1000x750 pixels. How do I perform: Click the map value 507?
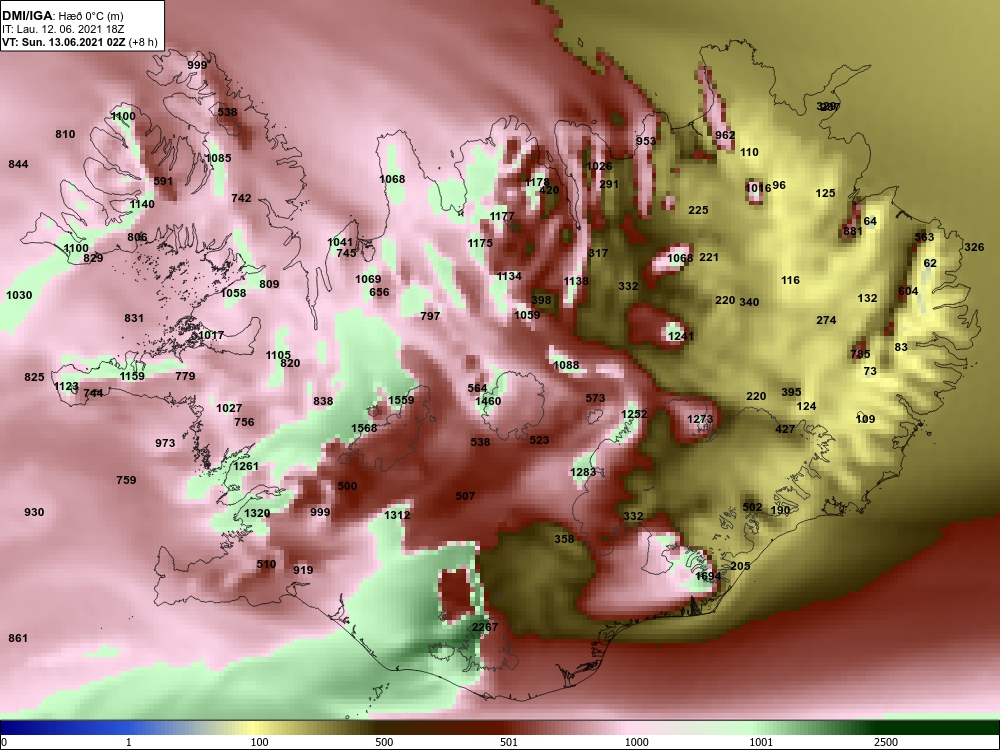click(465, 496)
